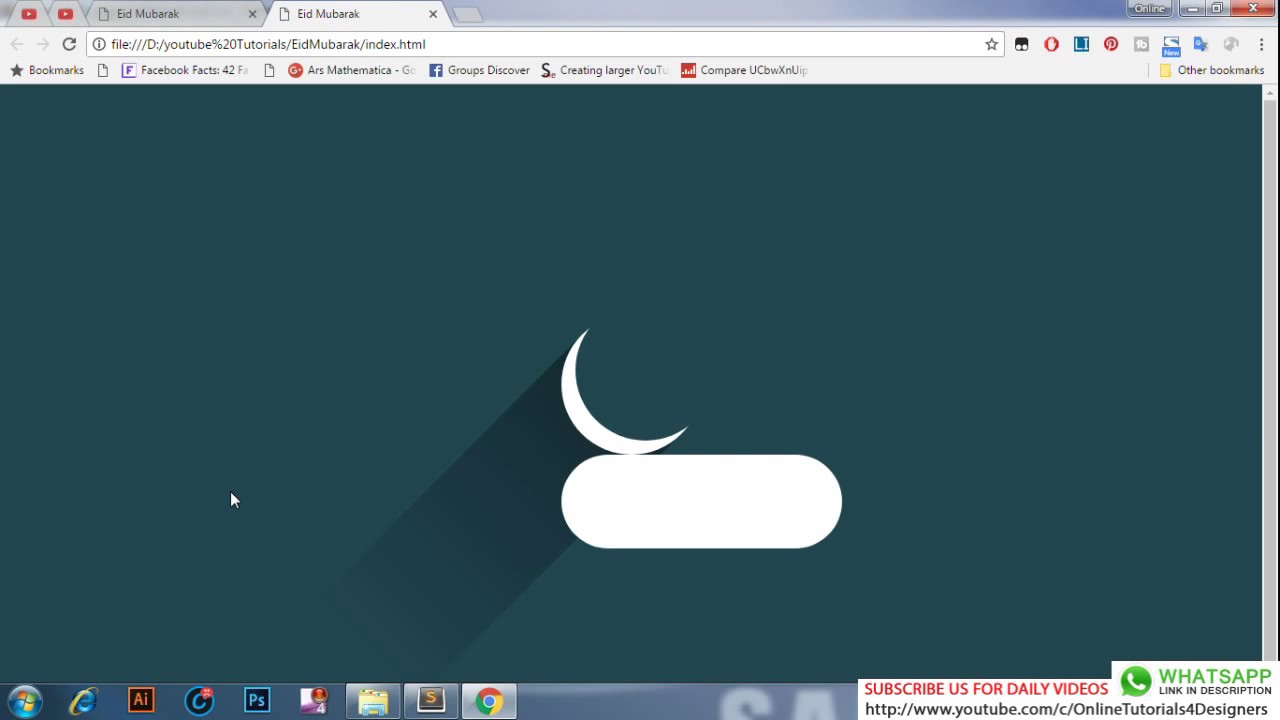Open the Bookmarks star bookmark
The width and height of the screenshot is (1280, 720).
point(47,70)
